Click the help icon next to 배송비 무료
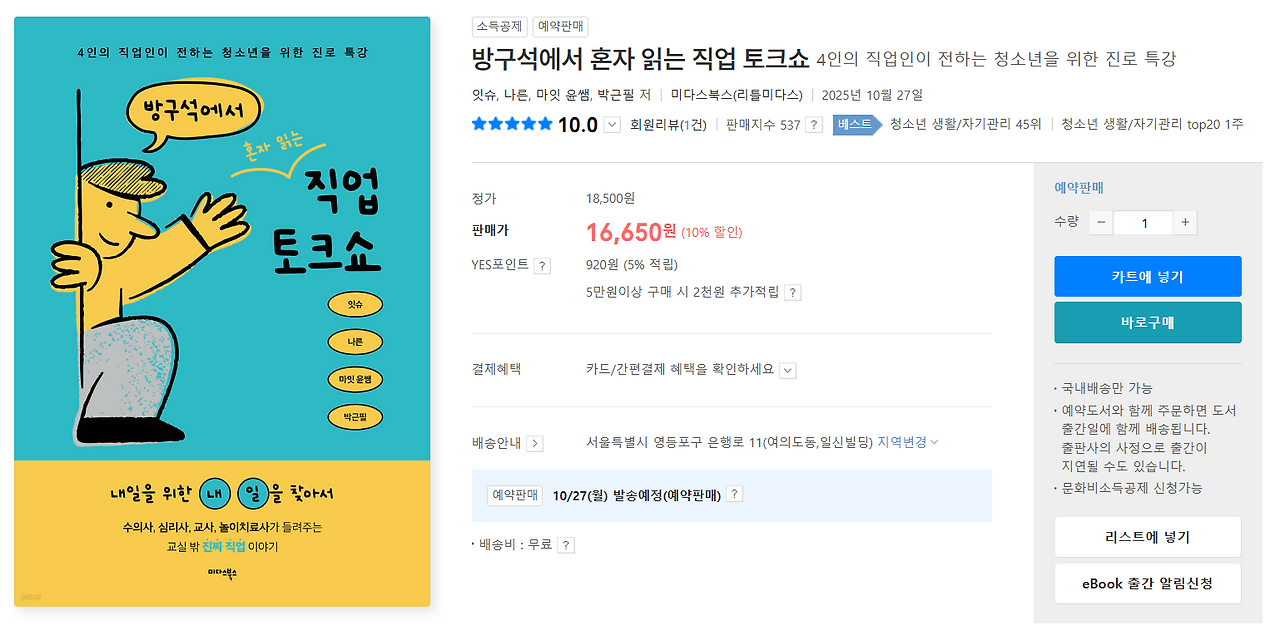Viewport: 1280px width, 635px height. (567, 545)
